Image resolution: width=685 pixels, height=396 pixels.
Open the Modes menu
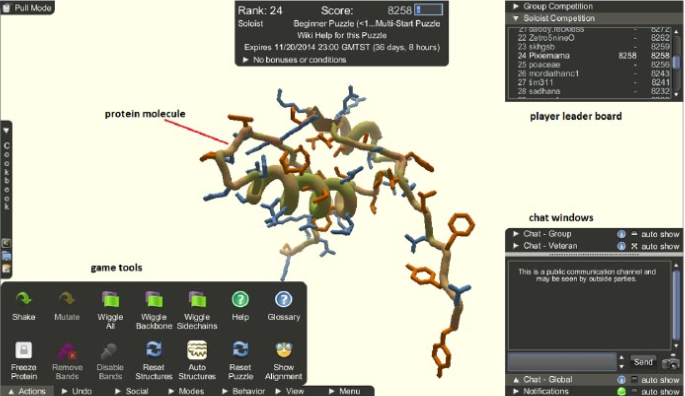pos(186,391)
